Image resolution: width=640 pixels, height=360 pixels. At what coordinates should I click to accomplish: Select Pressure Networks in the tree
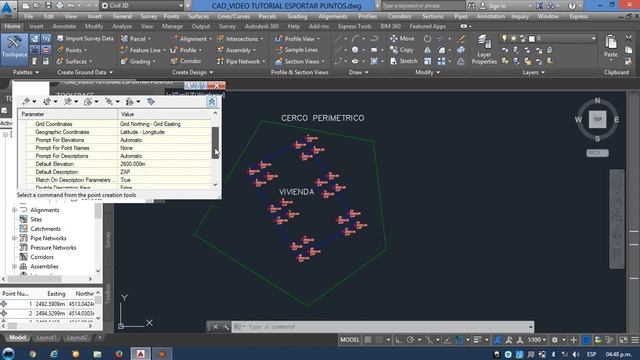click(53, 247)
